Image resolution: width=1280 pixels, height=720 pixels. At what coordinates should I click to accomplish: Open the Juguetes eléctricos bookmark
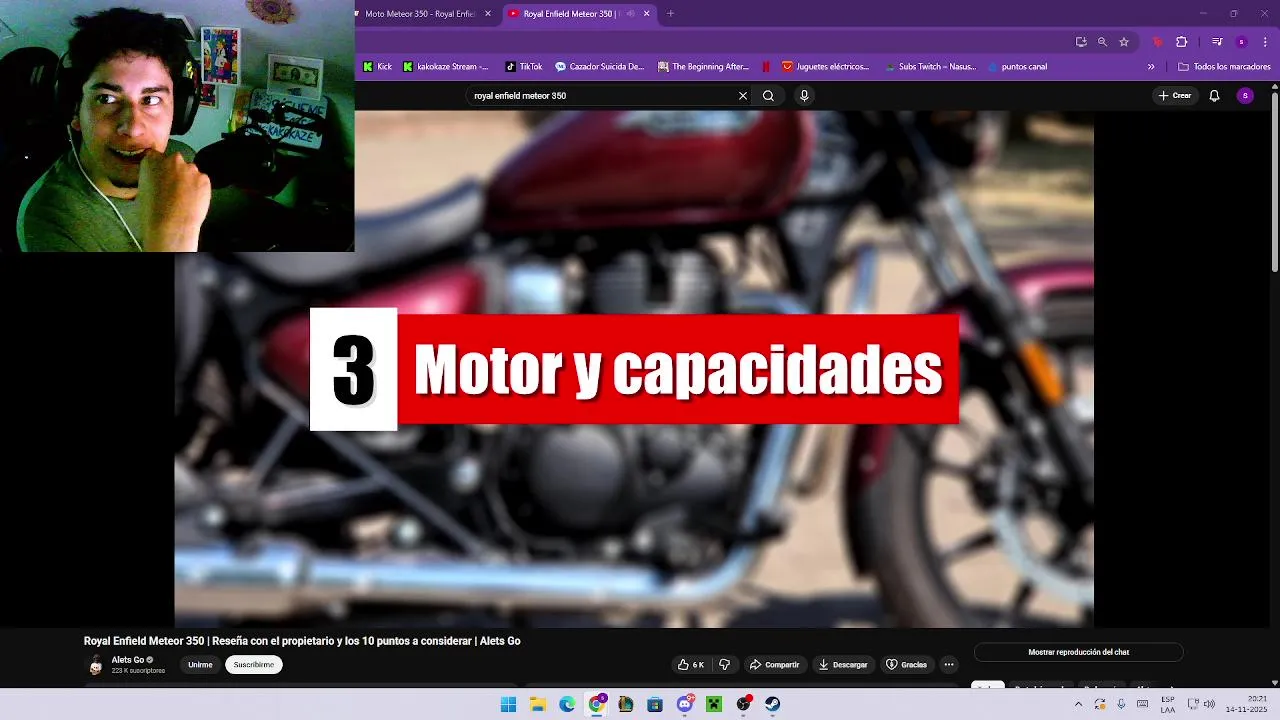click(x=825, y=67)
